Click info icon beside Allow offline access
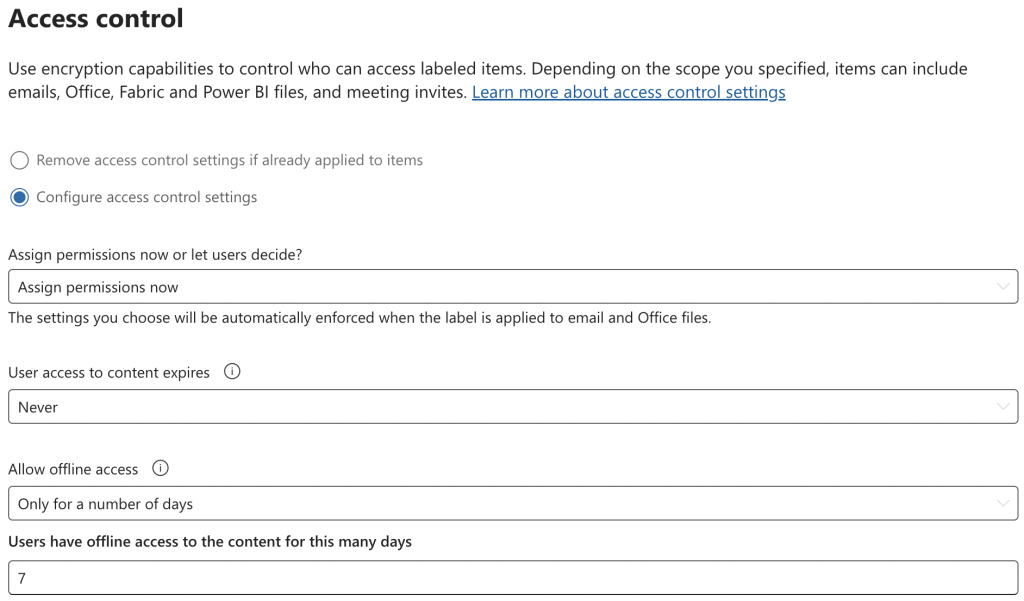 point(160,468)
